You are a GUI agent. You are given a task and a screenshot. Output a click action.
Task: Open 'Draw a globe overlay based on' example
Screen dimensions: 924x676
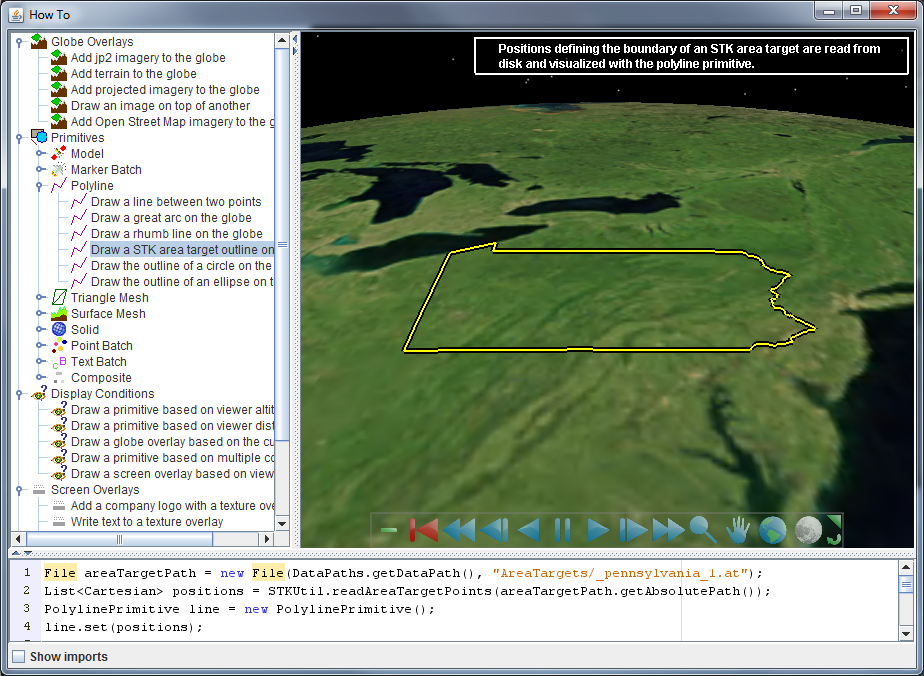click(172, 441)
